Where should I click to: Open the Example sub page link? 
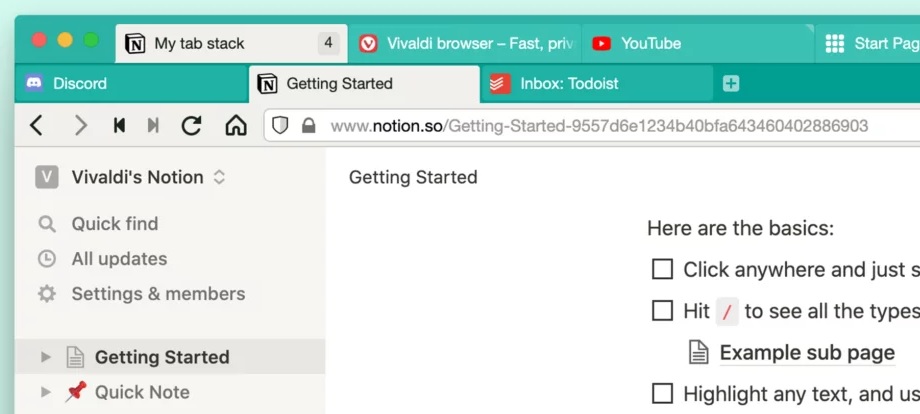tap(806, 352)
